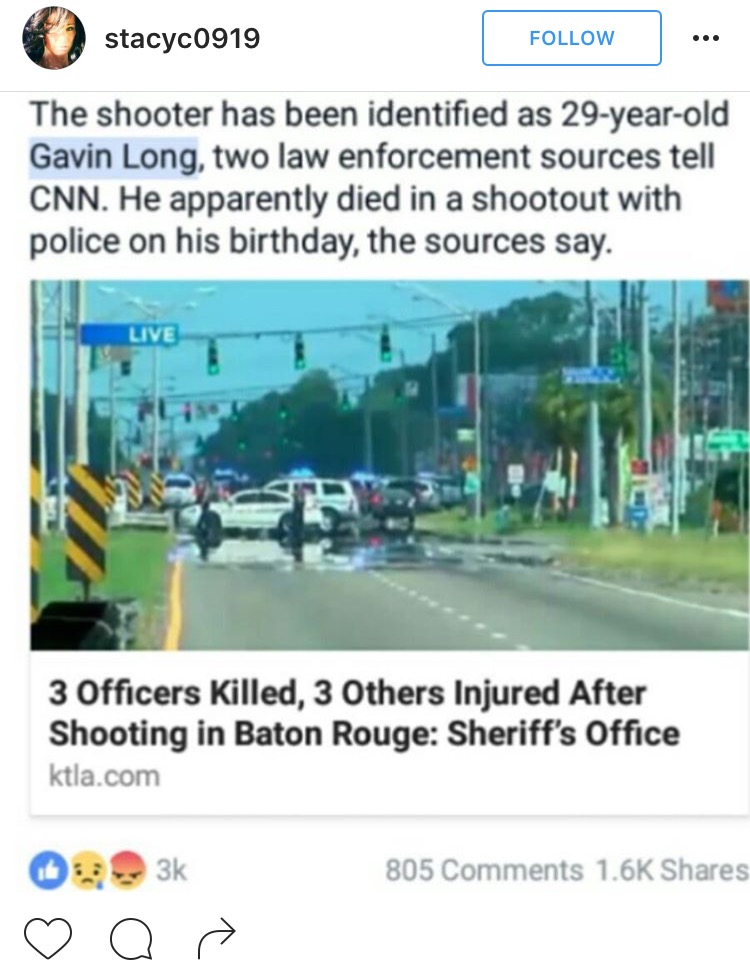View 805 Comments

pyautogui.click(x=484, y=871)
